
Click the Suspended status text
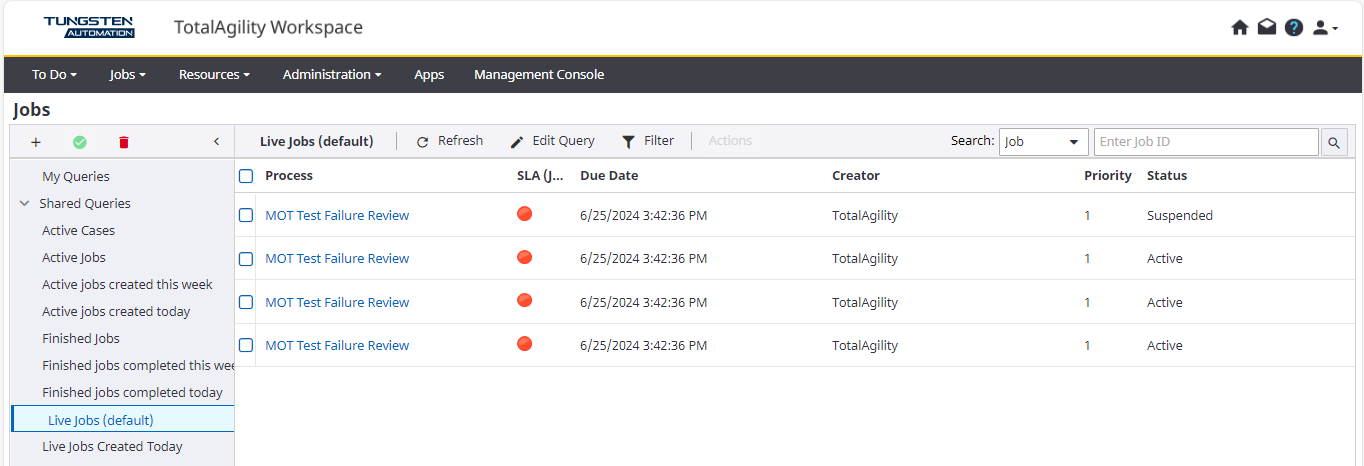1180,215
